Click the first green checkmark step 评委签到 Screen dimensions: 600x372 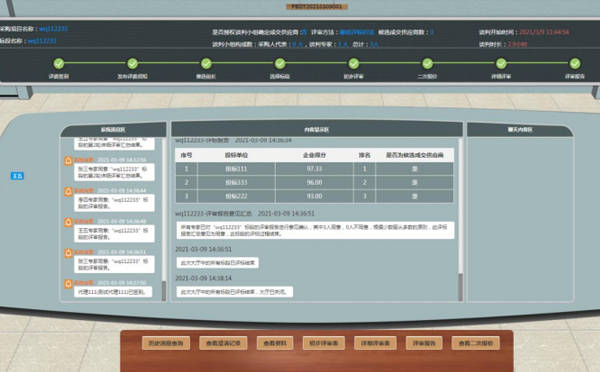pos(59,64)
